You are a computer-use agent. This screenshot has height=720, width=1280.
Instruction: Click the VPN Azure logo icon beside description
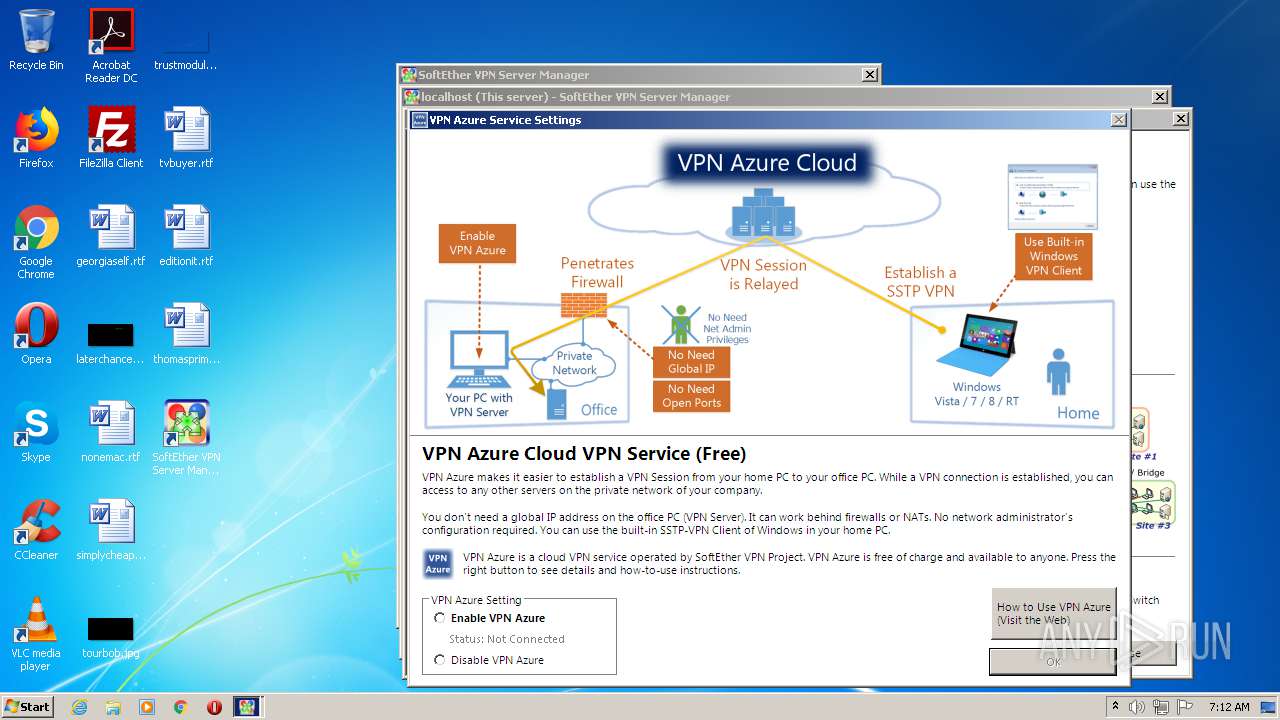(438, 564)
